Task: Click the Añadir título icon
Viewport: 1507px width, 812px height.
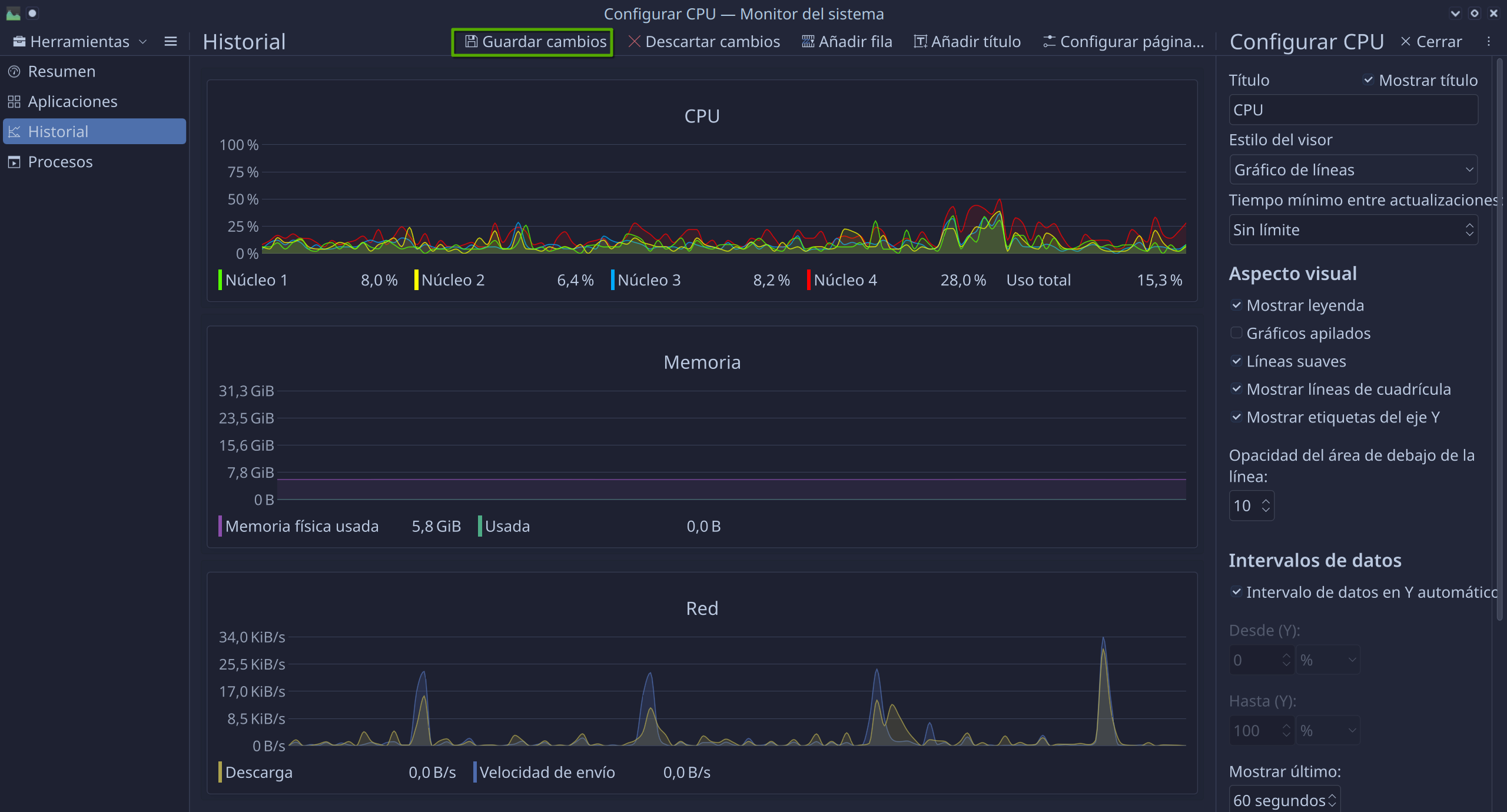Action: click(920, 42)
